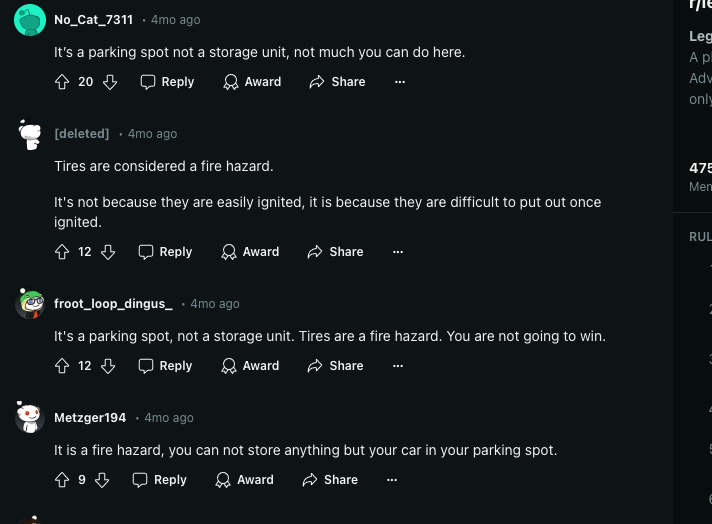
Task: Open more options on froot_loop_dingus_'s comment
Action: click(398, 366)
